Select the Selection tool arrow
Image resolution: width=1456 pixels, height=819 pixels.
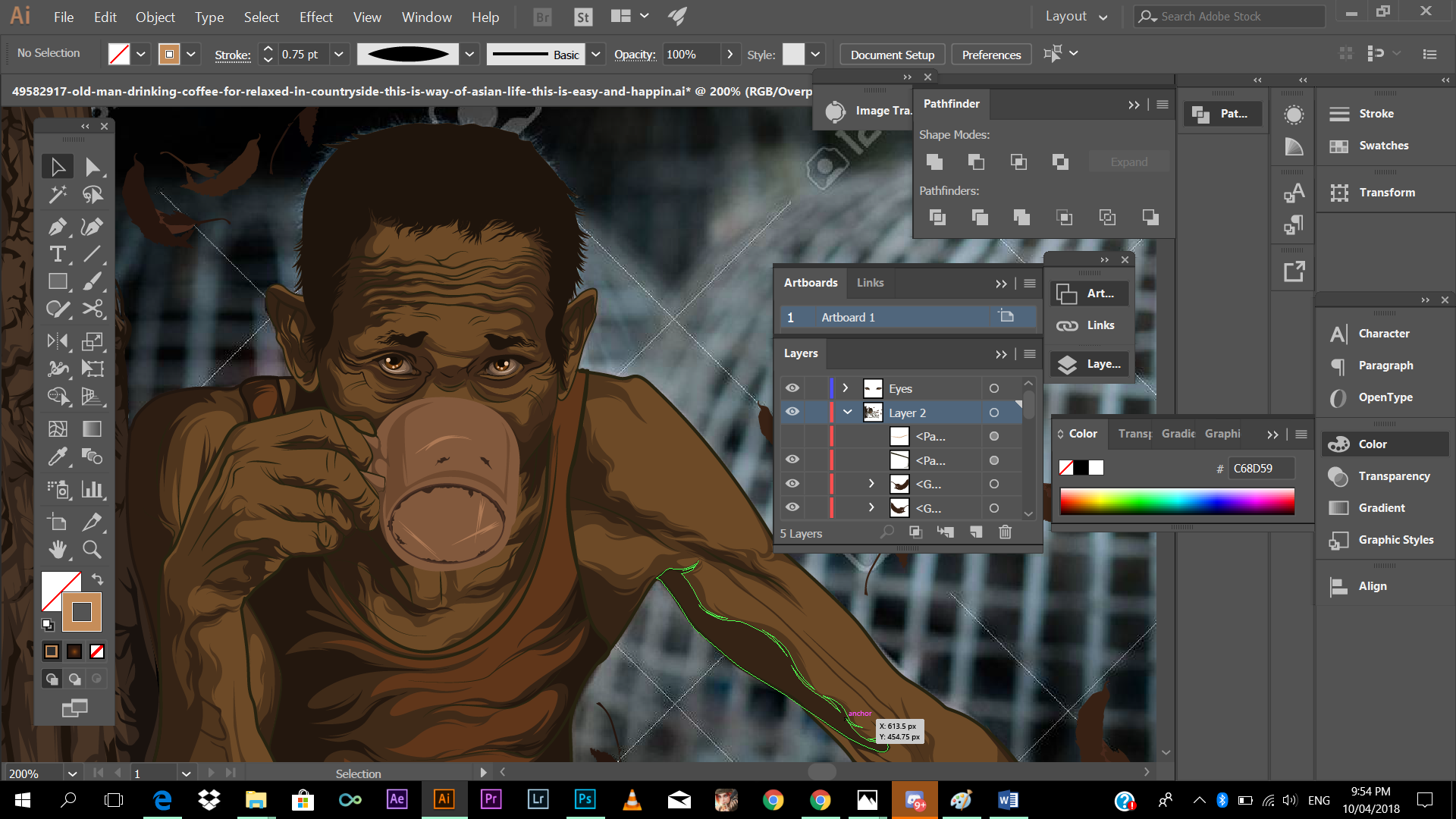[58, 166]
